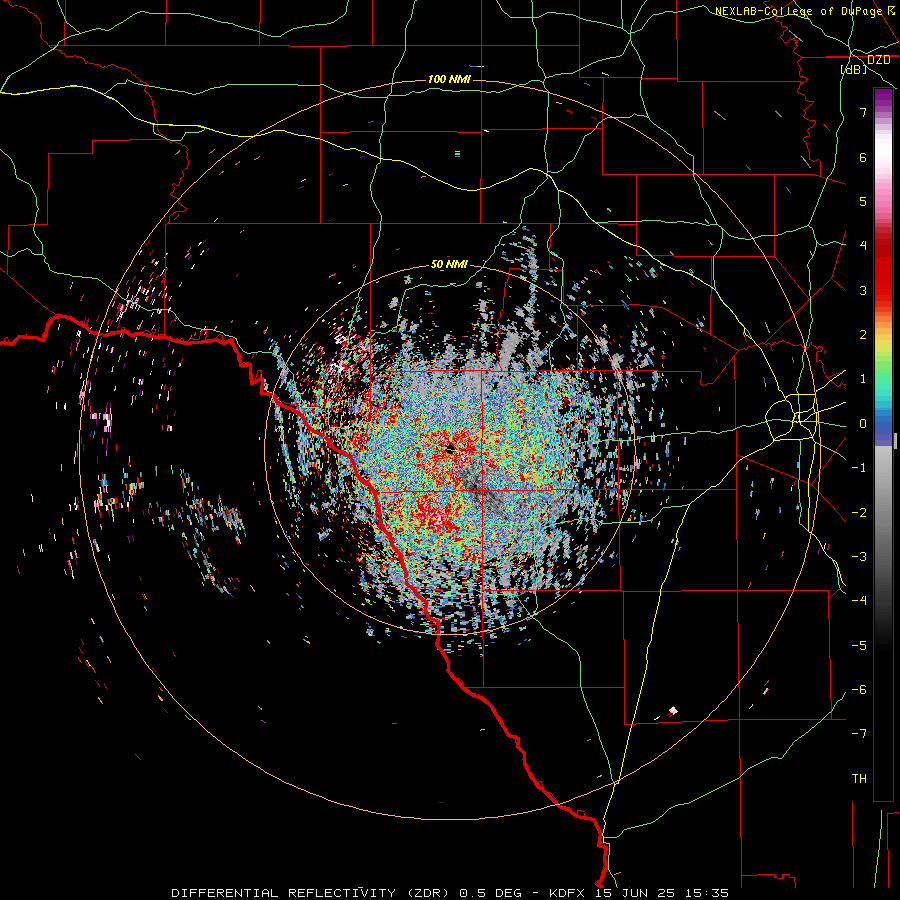The height and width of the screenshot is (900, 900).
Task: Click the 0.5 DEG elevation text in the caption
Action: click(x=491, y=893)
